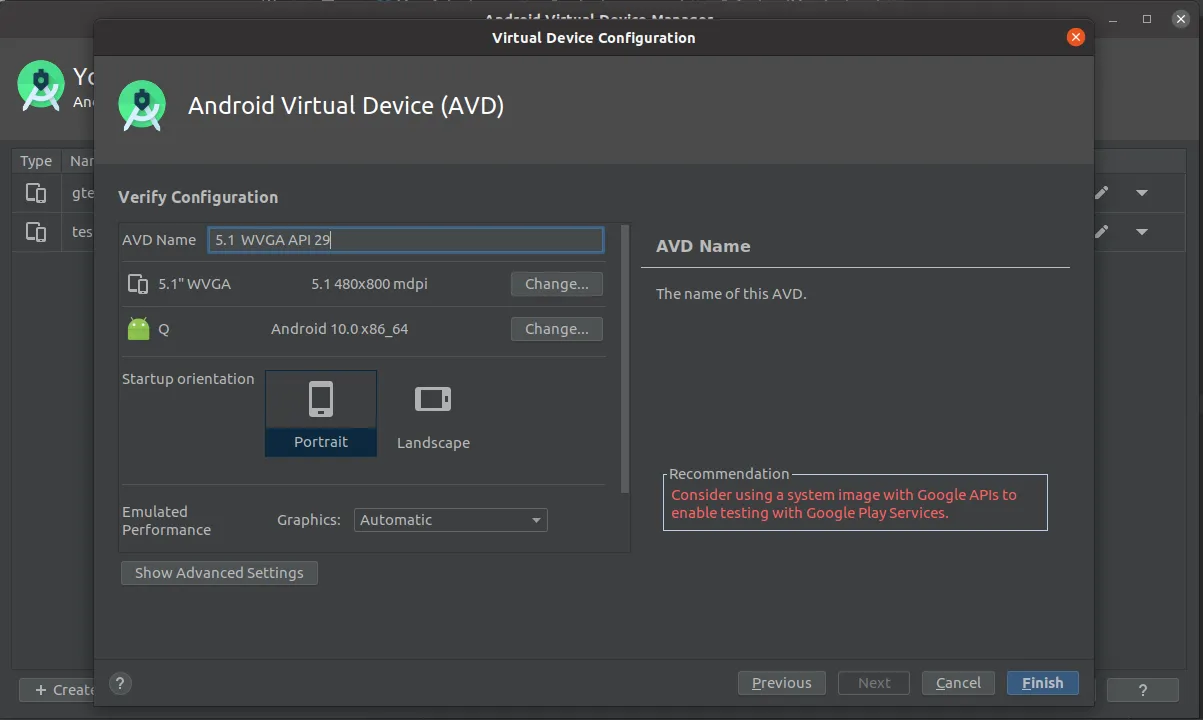
Task: Close the Virtual Device Configuration dialog
Action: pos(1076,38)
